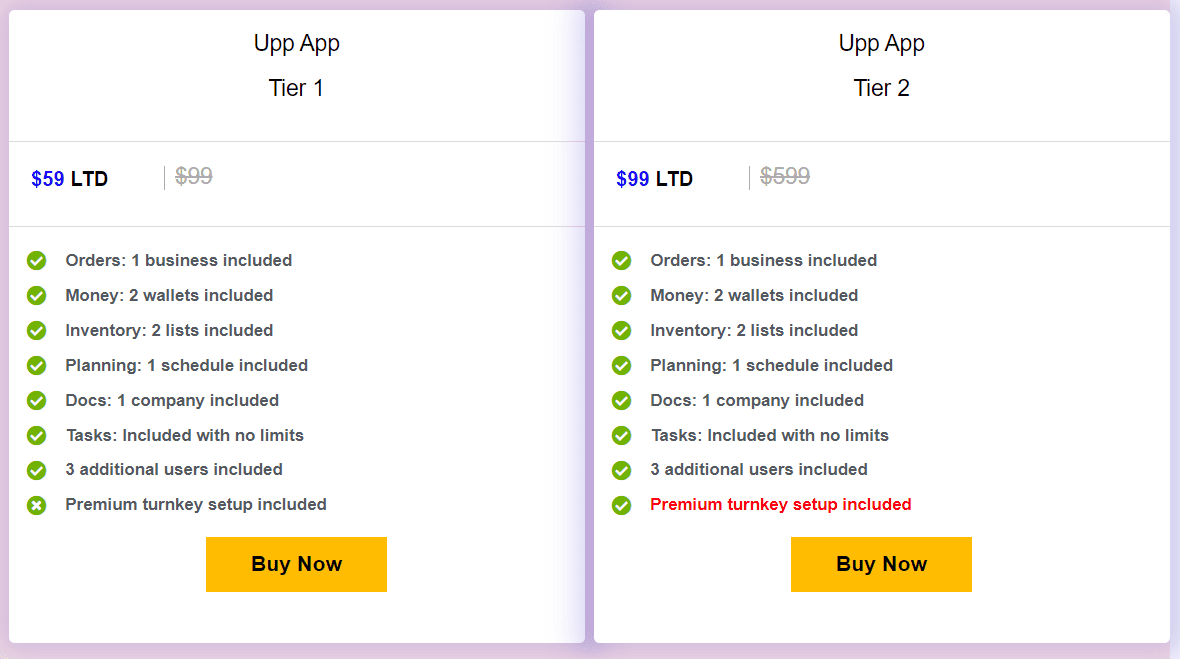Toggle the check beside Orders in Tier 2
This screenshot has width=1180, height=659.
[621, 260]
